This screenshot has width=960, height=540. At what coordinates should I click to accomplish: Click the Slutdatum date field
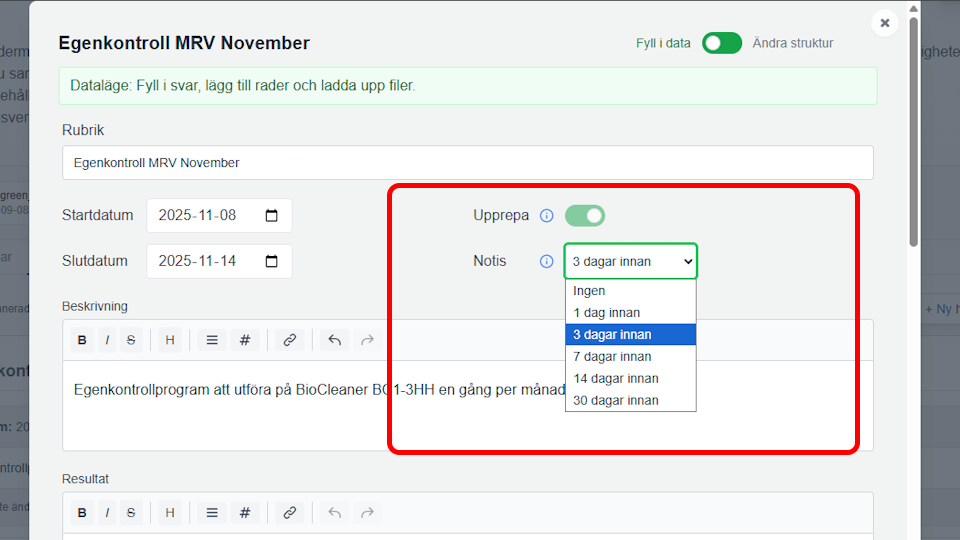point(219,261)
